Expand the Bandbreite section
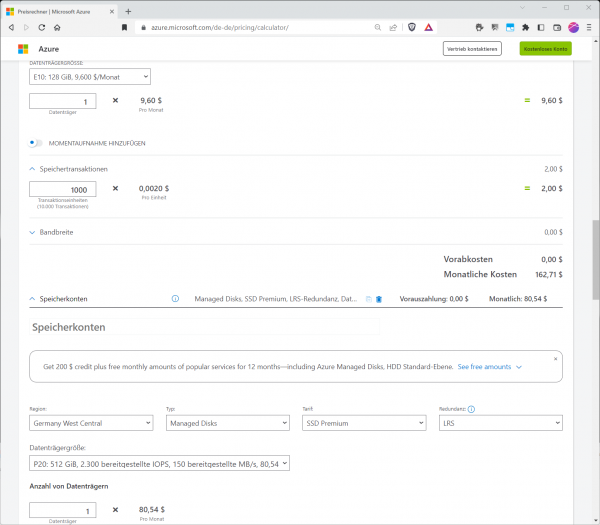Viewport: 600px width, 525px height. pos(32,232)
